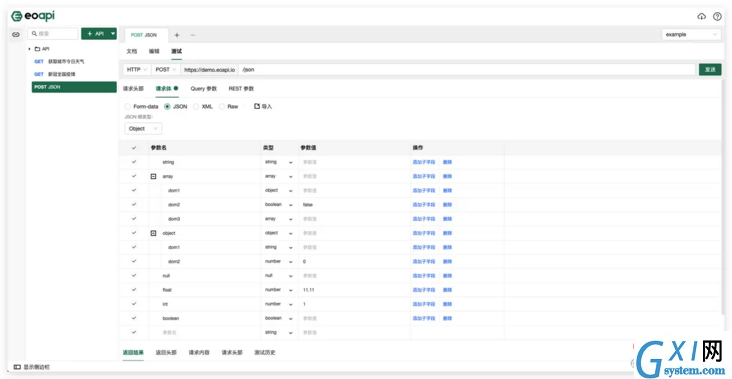Toggle the checkbox for the dom3 row

(x=134, y=218)
